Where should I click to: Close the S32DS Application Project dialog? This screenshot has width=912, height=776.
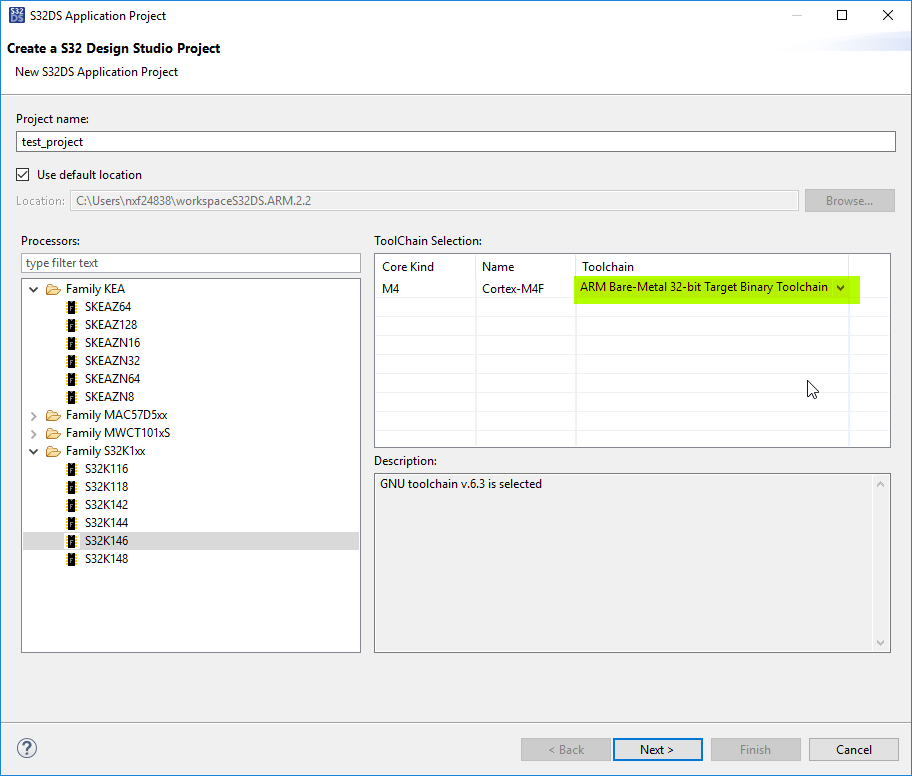(x=888, y=15)
